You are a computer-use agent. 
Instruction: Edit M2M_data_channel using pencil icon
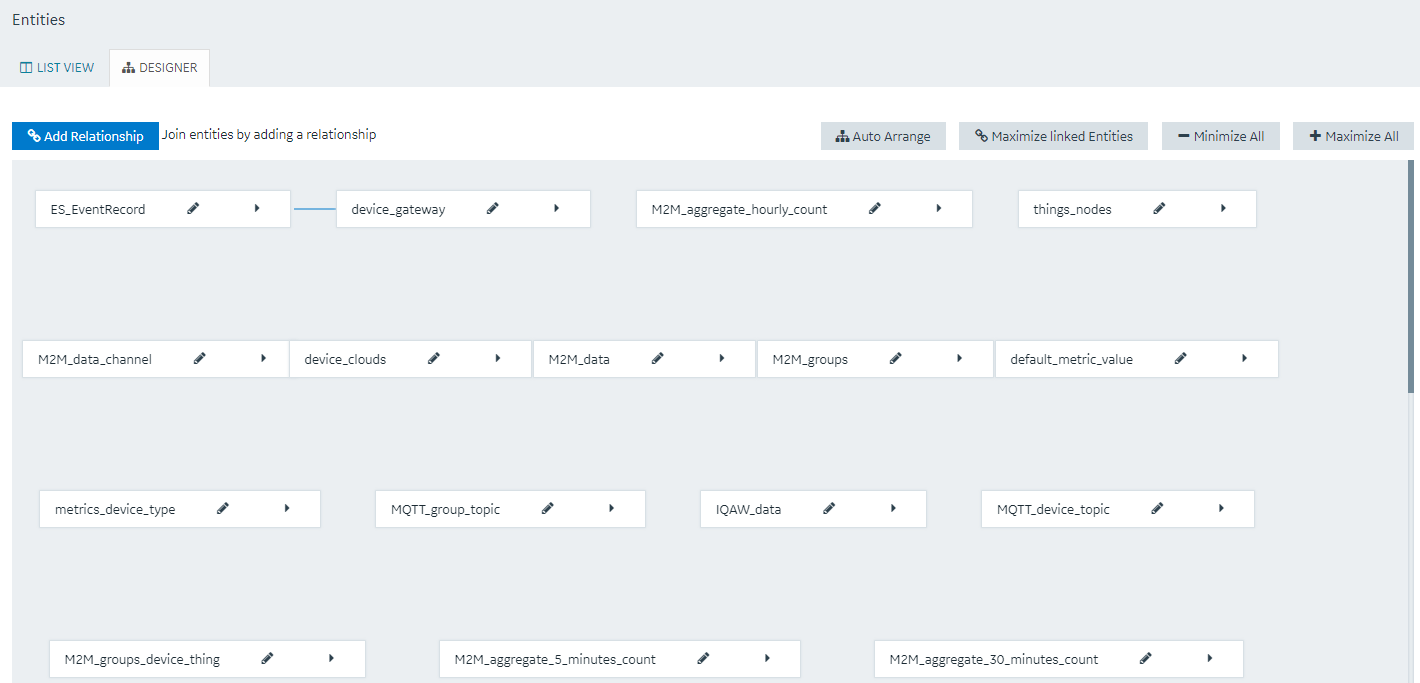[x=199, y=358]
